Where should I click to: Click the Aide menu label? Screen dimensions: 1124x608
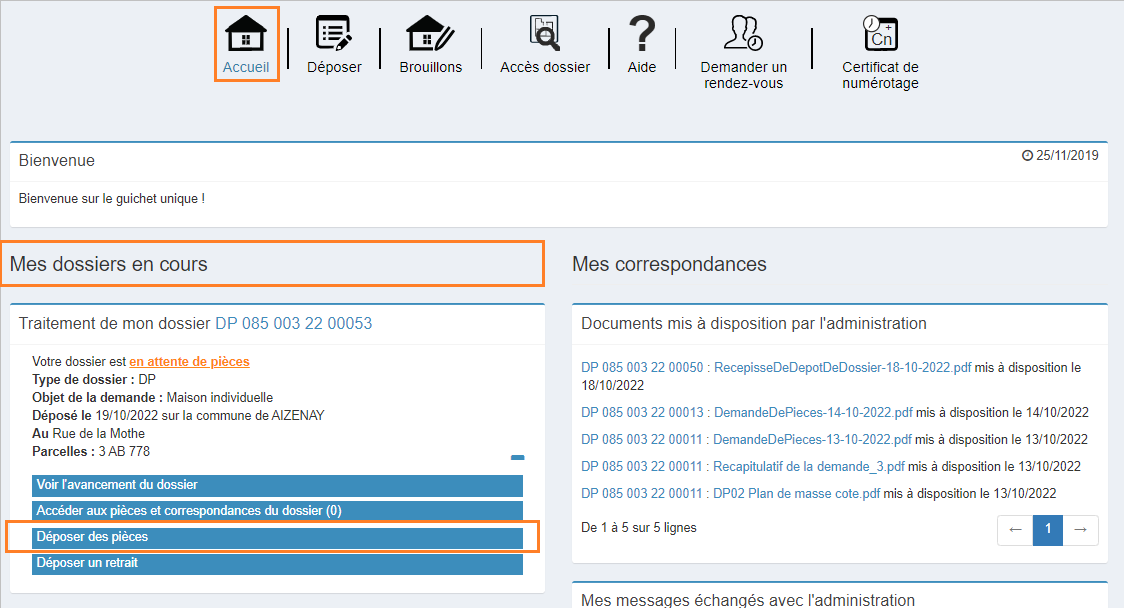click(642, 67)
